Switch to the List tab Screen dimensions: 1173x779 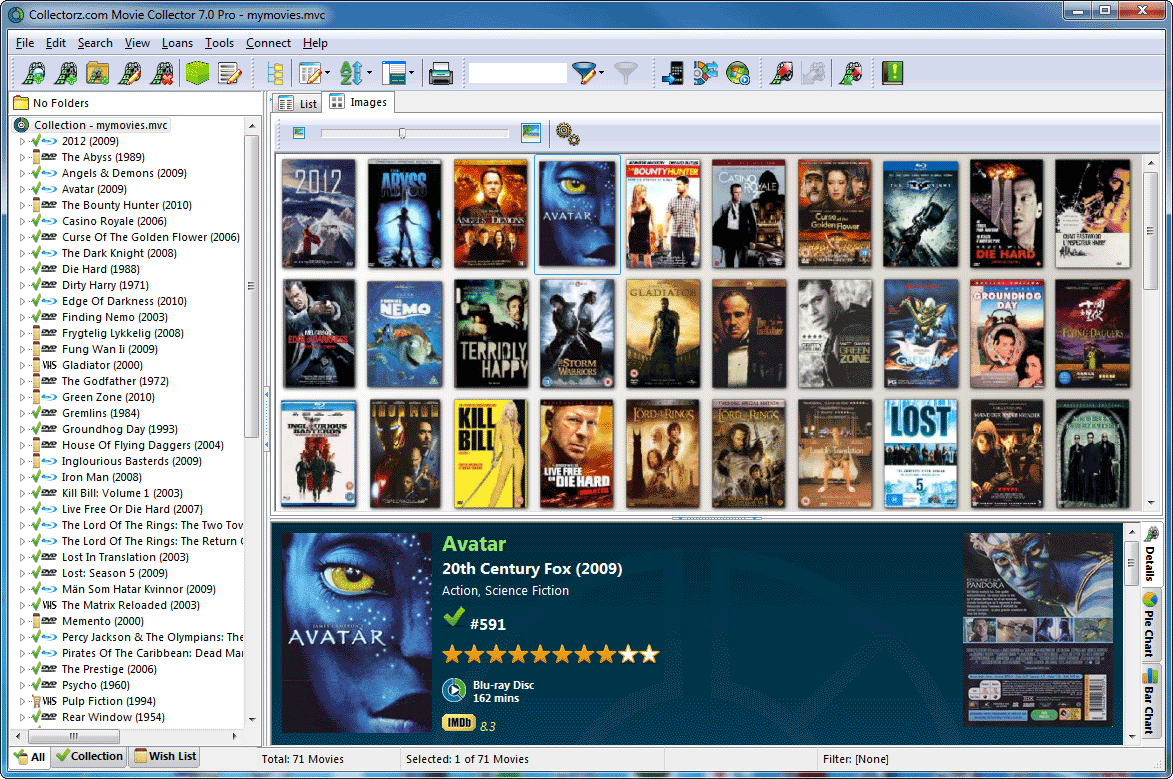[298, 103]
